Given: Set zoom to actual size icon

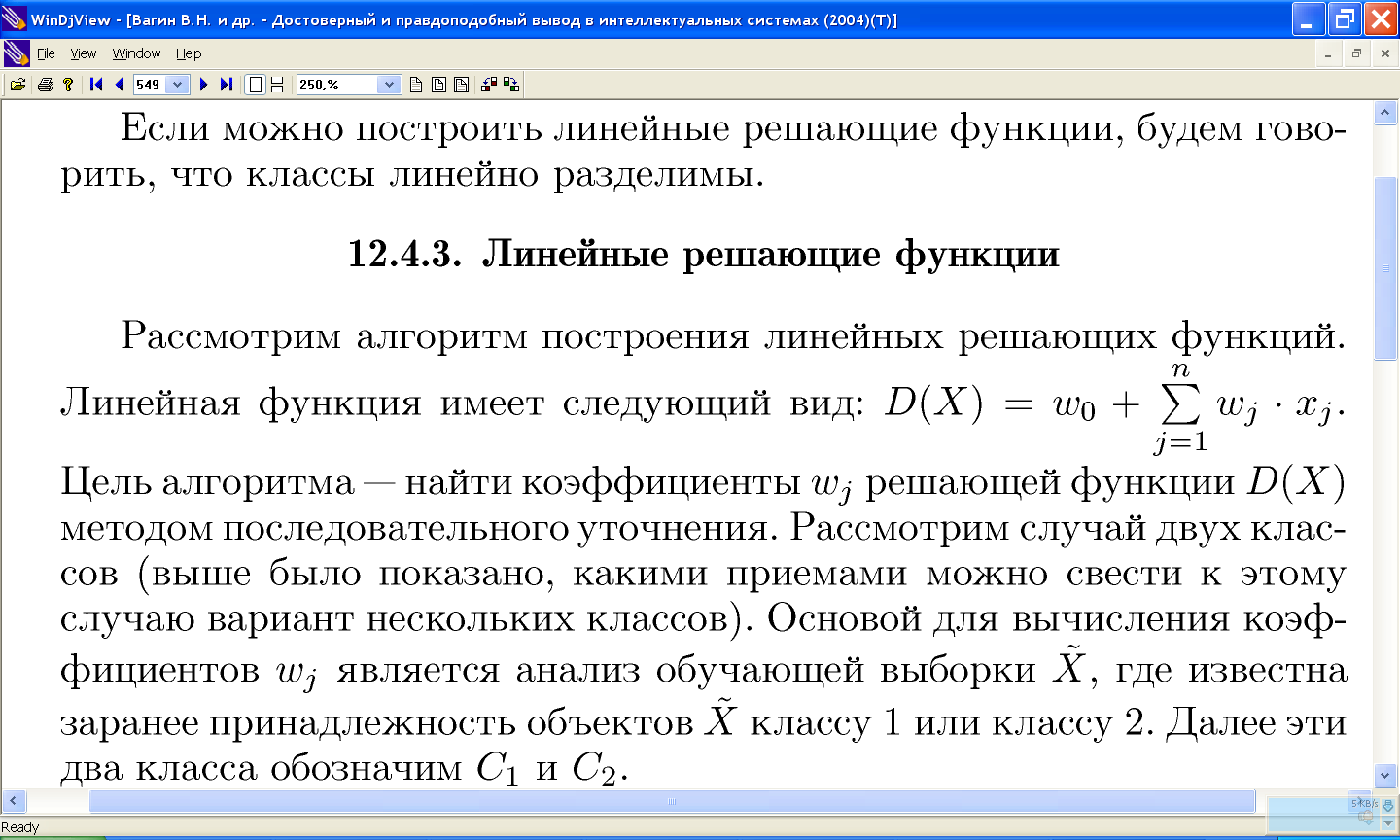Looking at the screenshot, I should (416, 85).
